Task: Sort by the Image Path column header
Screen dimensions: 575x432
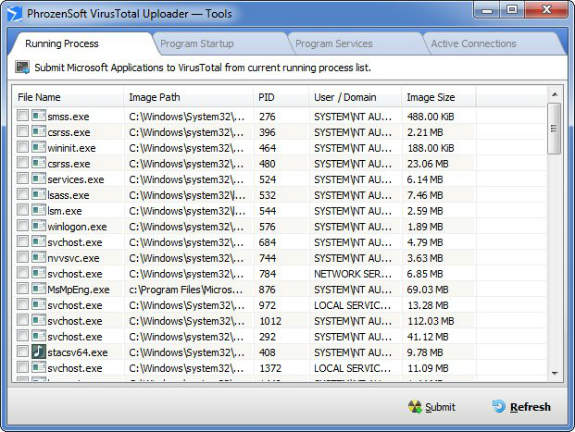Action: [188, 97]
